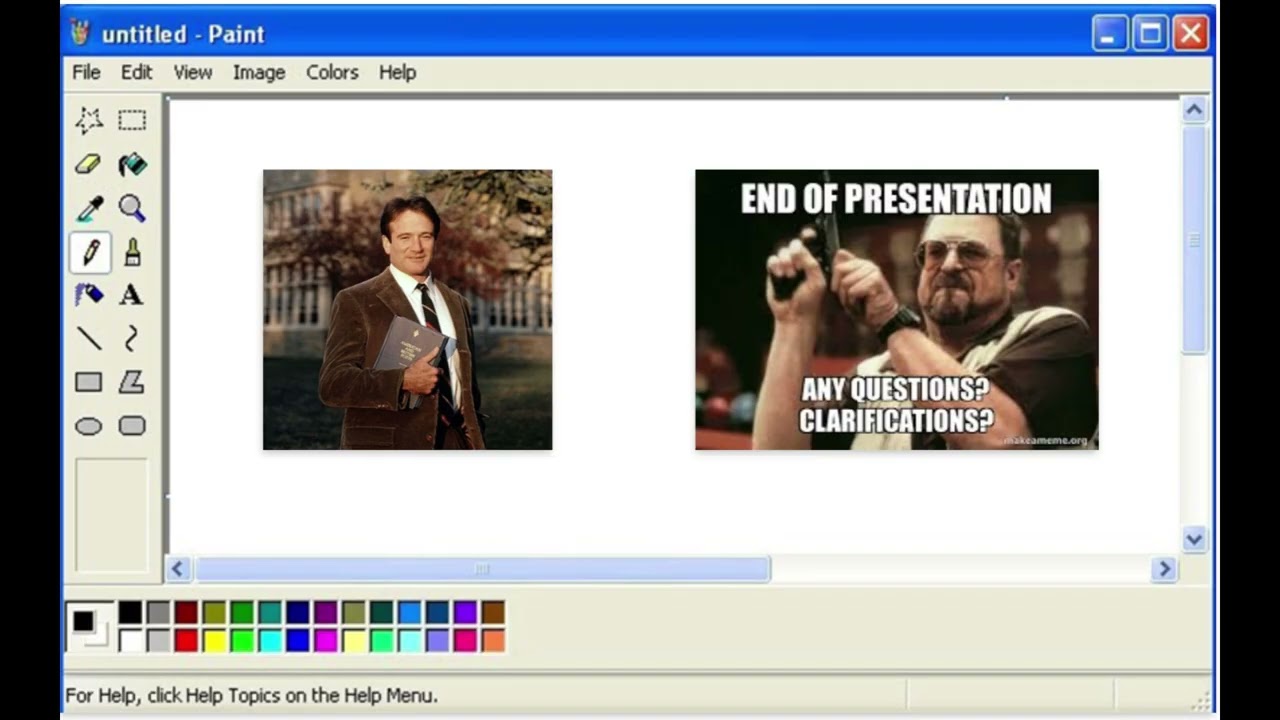
Task: Choose the bright red palette color
Action: coord(186,640)
